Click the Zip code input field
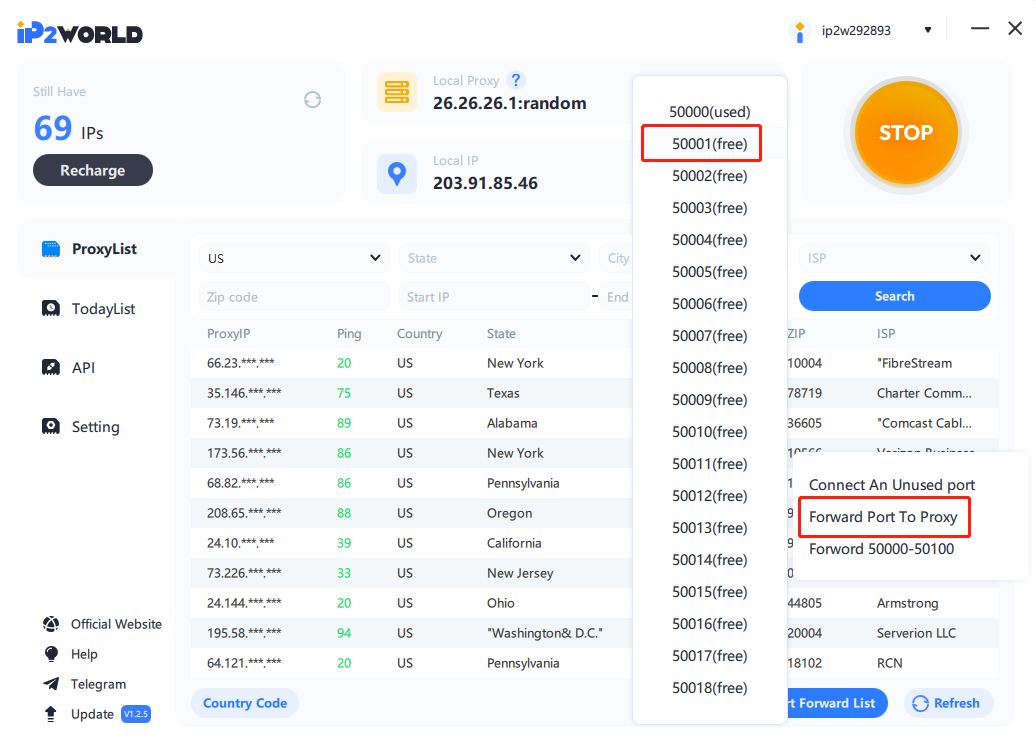 point(295,297)
